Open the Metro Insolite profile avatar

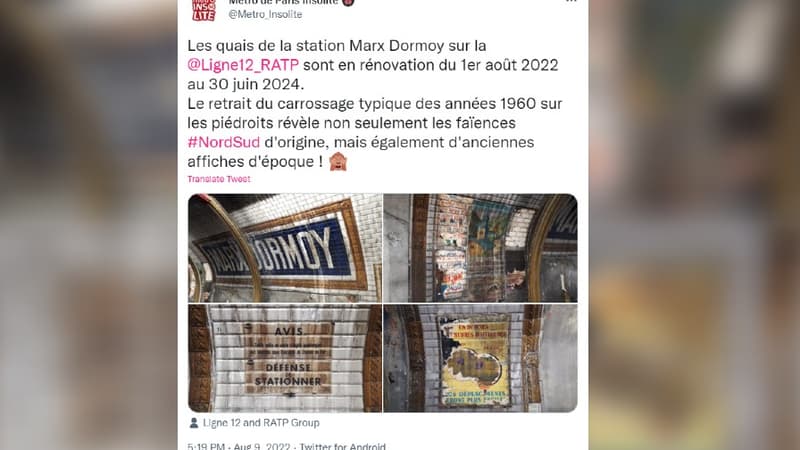click(204, 9)
